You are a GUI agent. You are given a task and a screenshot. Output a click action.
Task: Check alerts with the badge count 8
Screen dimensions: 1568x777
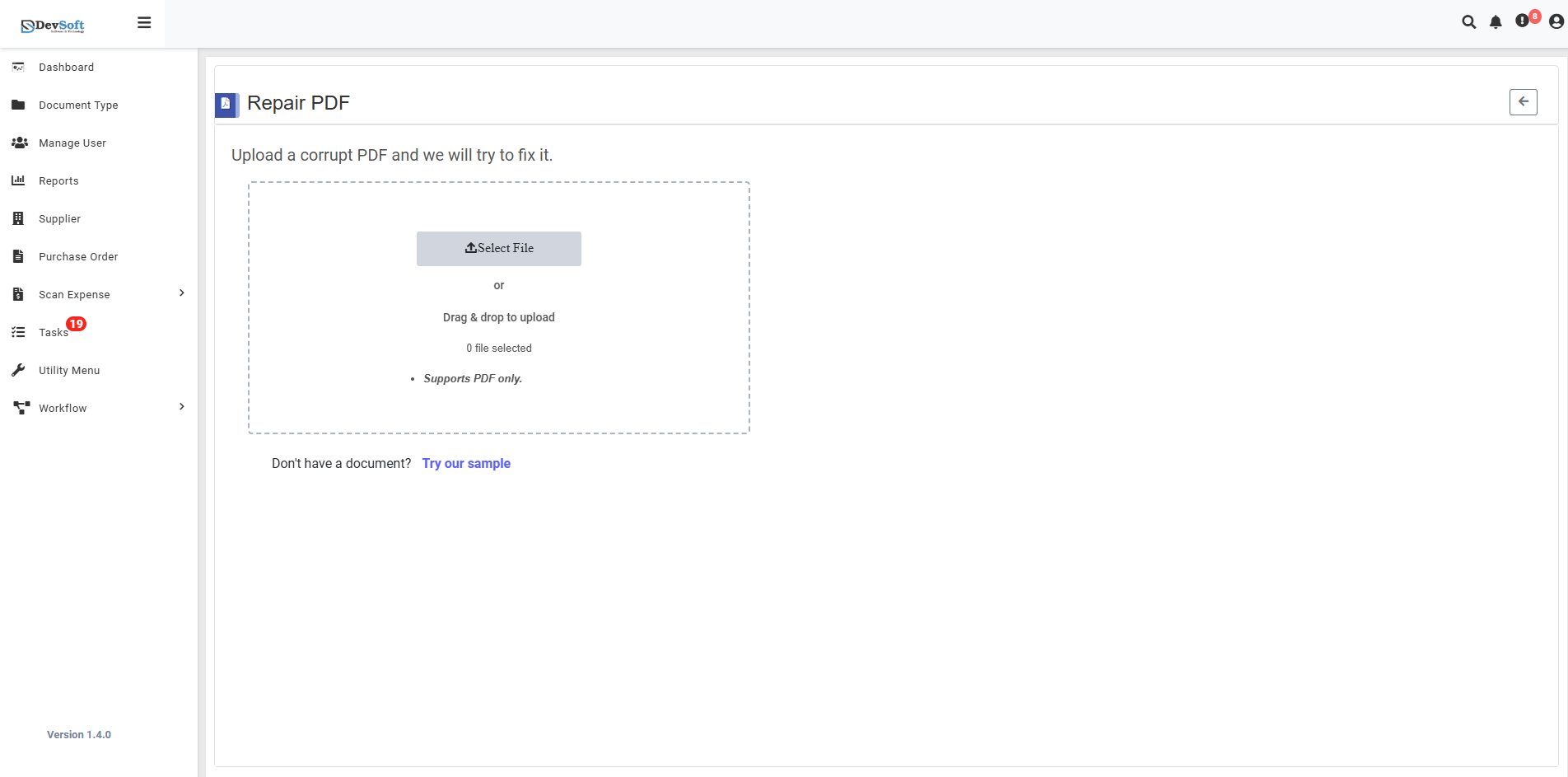point(1524,22)
